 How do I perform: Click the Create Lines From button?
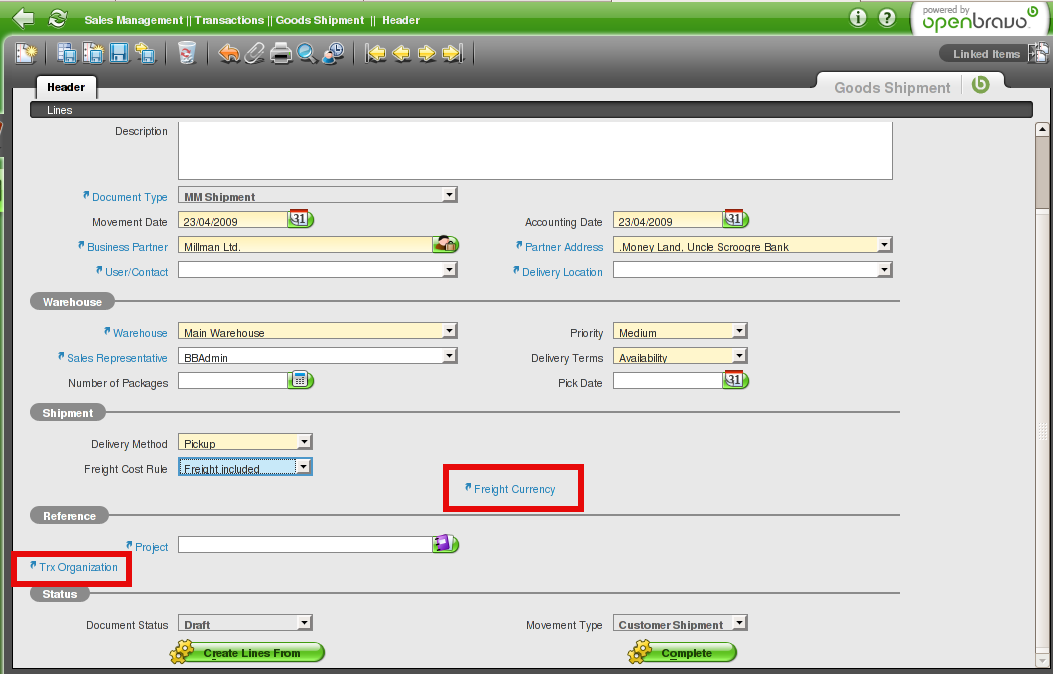[x=249, y=653]
